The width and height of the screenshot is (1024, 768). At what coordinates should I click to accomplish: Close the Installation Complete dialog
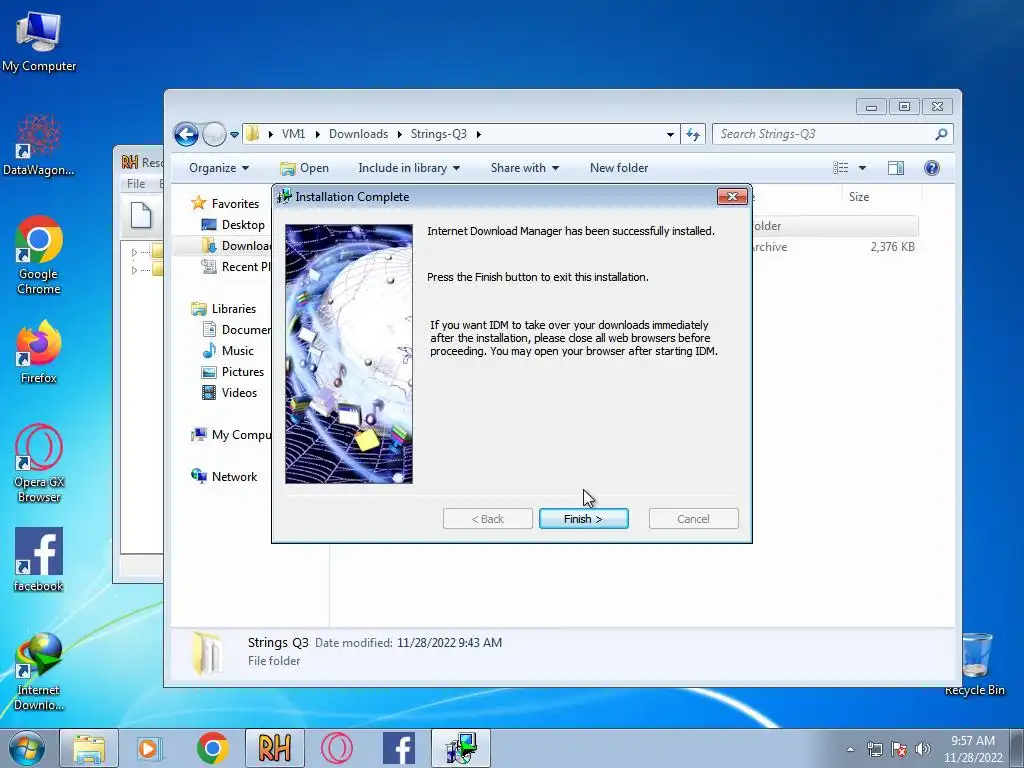[x=731, y=197]
